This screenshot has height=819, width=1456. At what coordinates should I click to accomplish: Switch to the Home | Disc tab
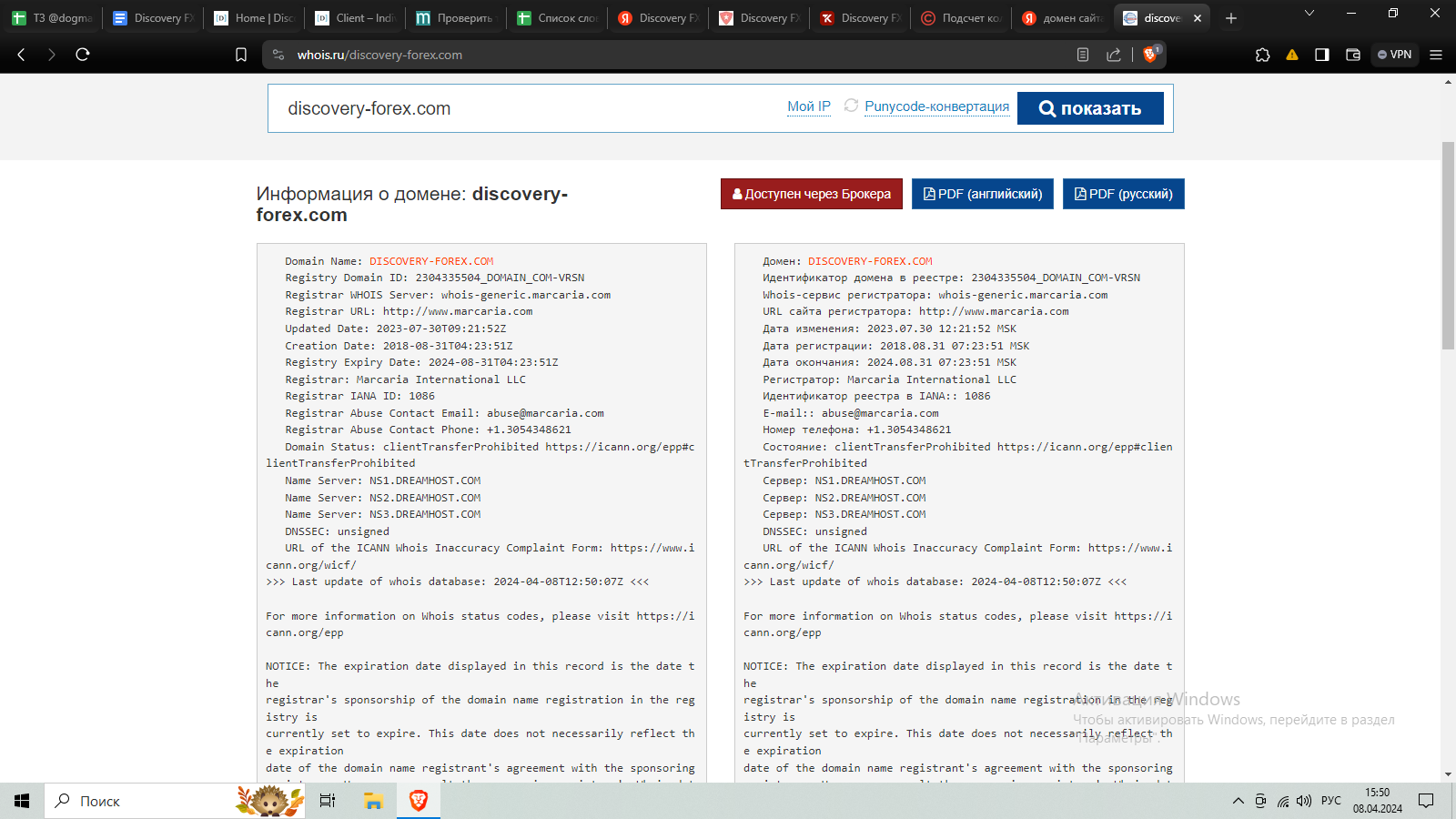[256, 18]
